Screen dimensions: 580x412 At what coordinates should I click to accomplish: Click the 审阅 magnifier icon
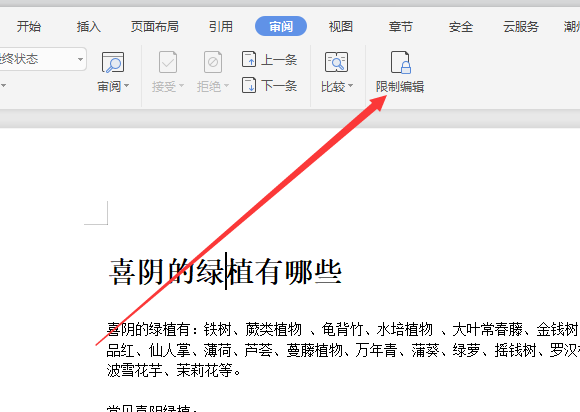(113, 62)
